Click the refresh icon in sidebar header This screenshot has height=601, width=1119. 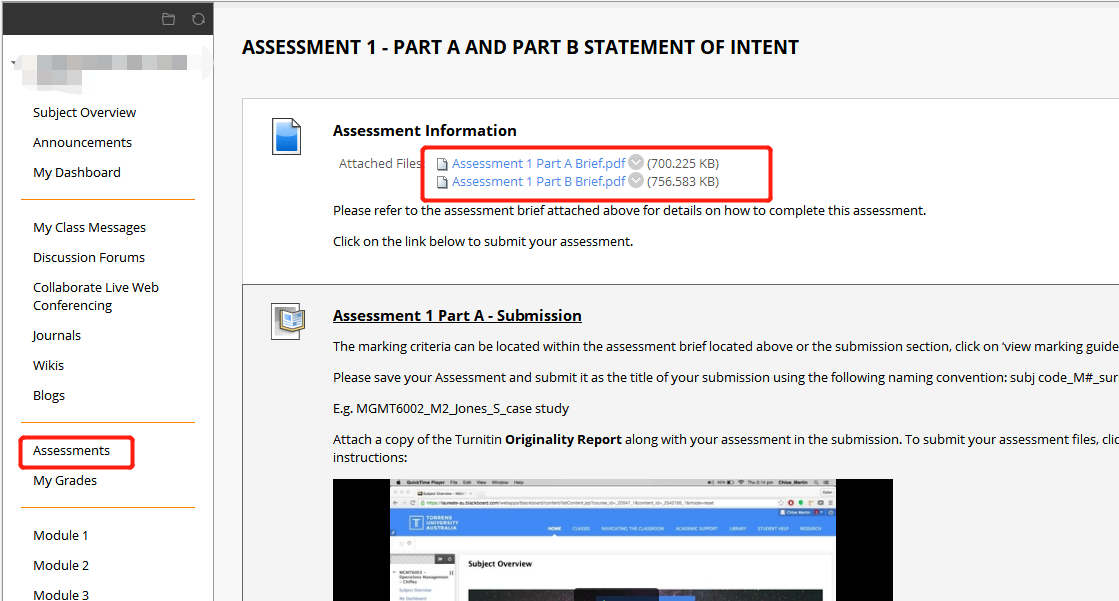click(x=198, y=19)
